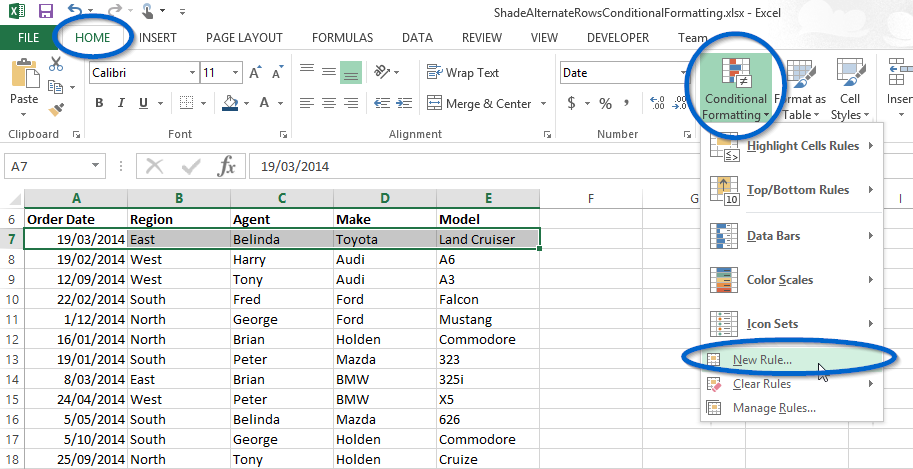Click Increase Decimal icon
The image size is (913, 469).
pyautogui.click(x=657, y=103)
